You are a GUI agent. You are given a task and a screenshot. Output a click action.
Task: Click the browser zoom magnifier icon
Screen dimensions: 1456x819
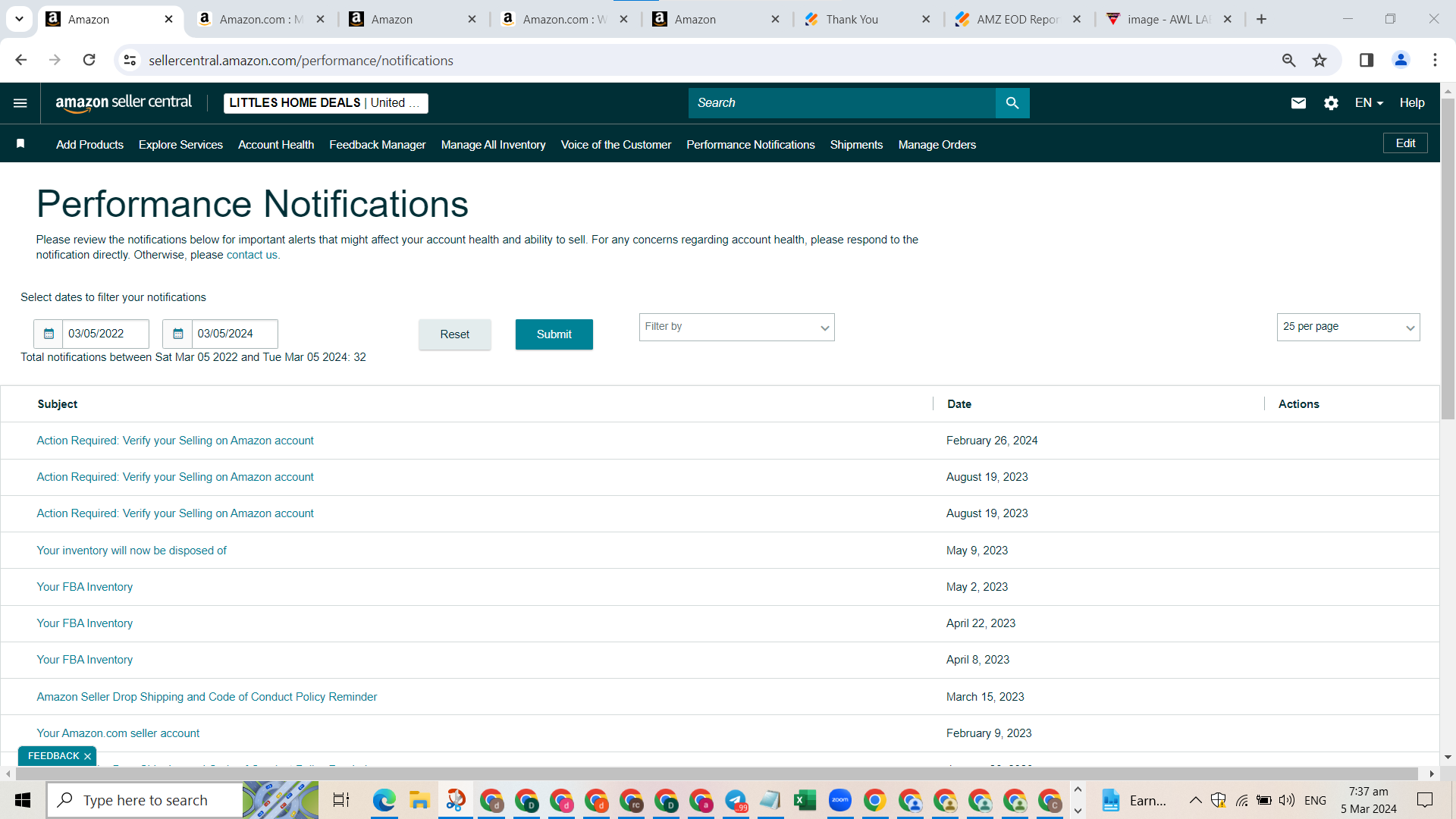pos(1288,60)
